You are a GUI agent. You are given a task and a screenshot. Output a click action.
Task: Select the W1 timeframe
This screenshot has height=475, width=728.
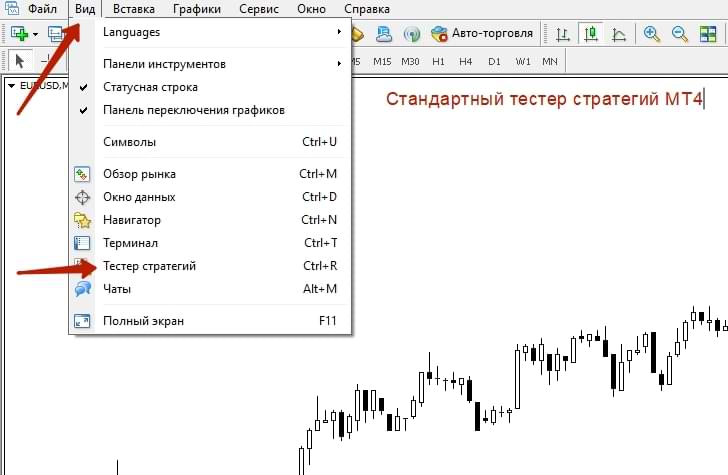click(523, 61)
